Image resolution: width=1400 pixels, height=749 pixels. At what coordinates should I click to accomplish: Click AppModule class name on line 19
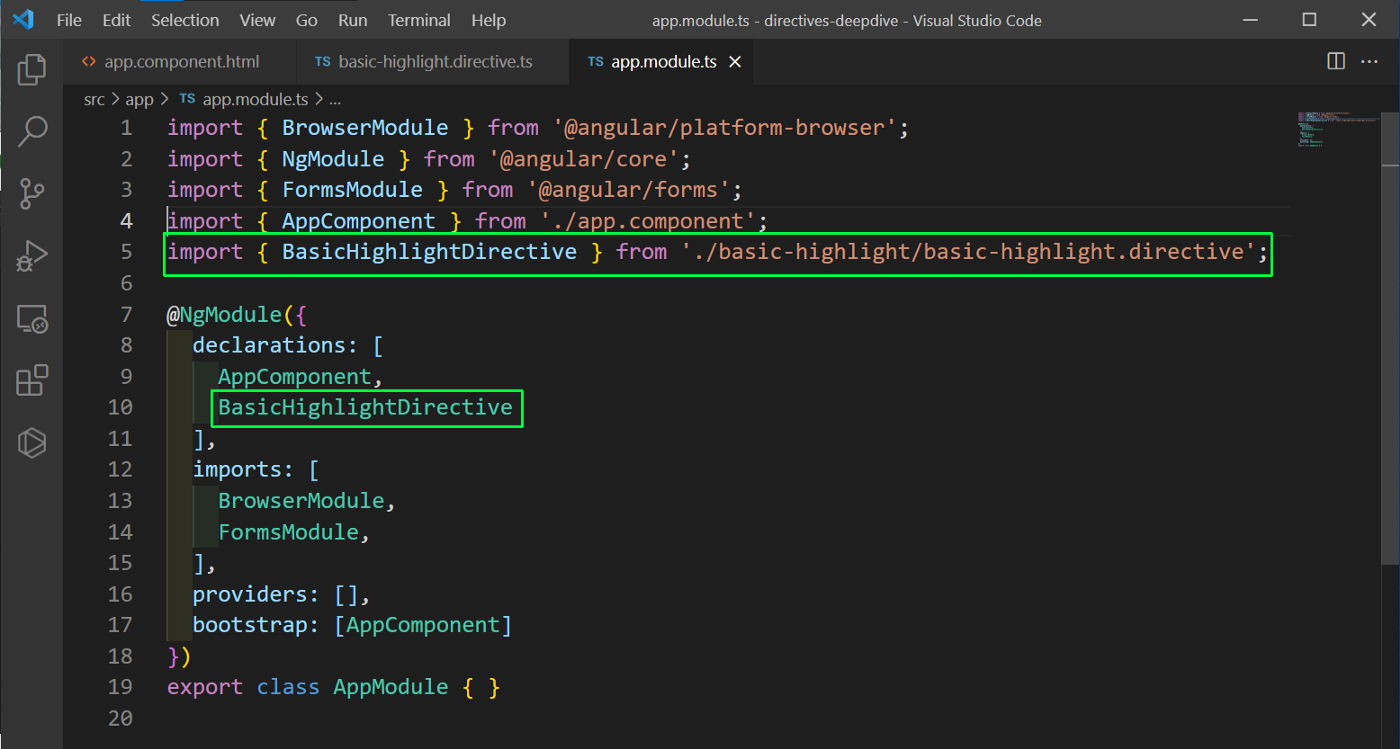coord(391,686)
